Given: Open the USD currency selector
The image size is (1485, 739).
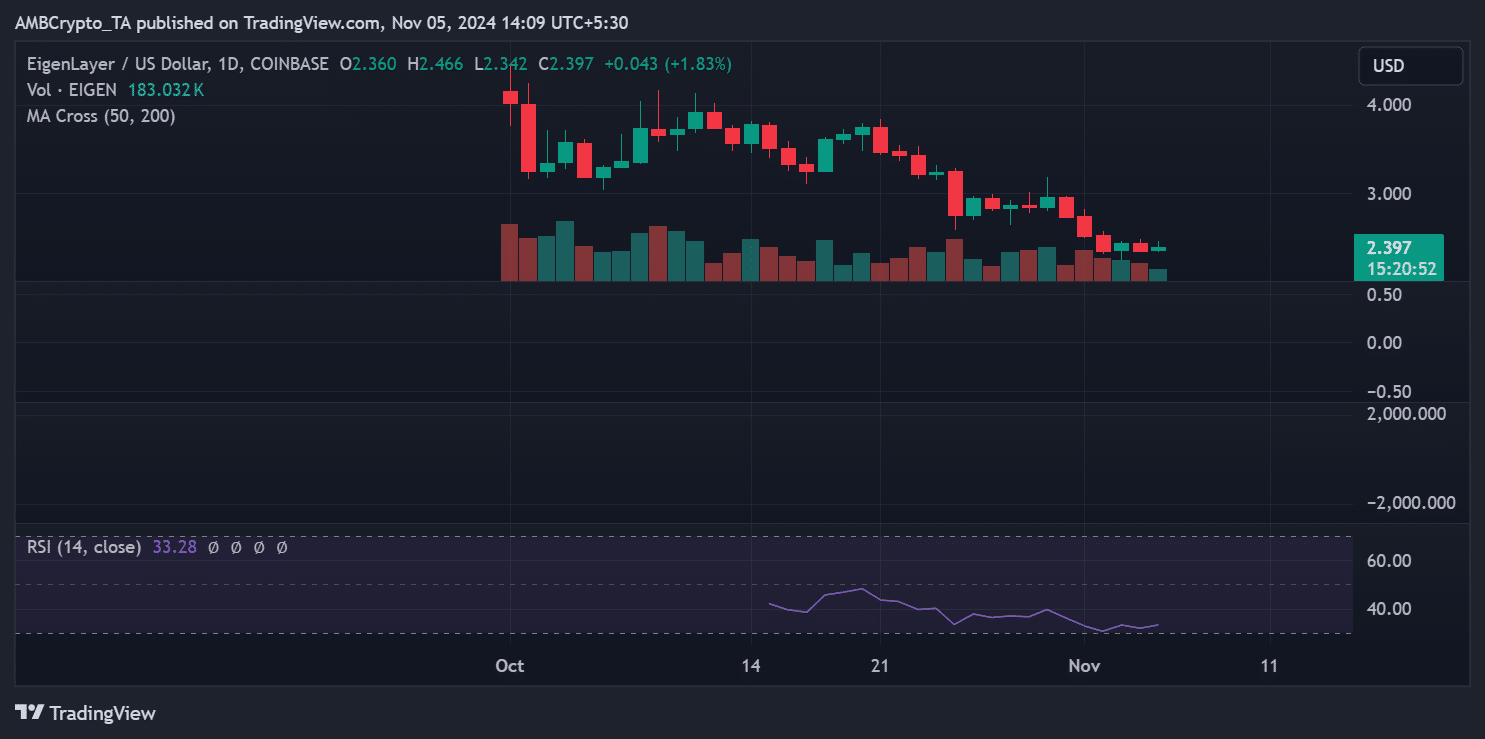Looking at the screenshot, I should point(1410,66).
